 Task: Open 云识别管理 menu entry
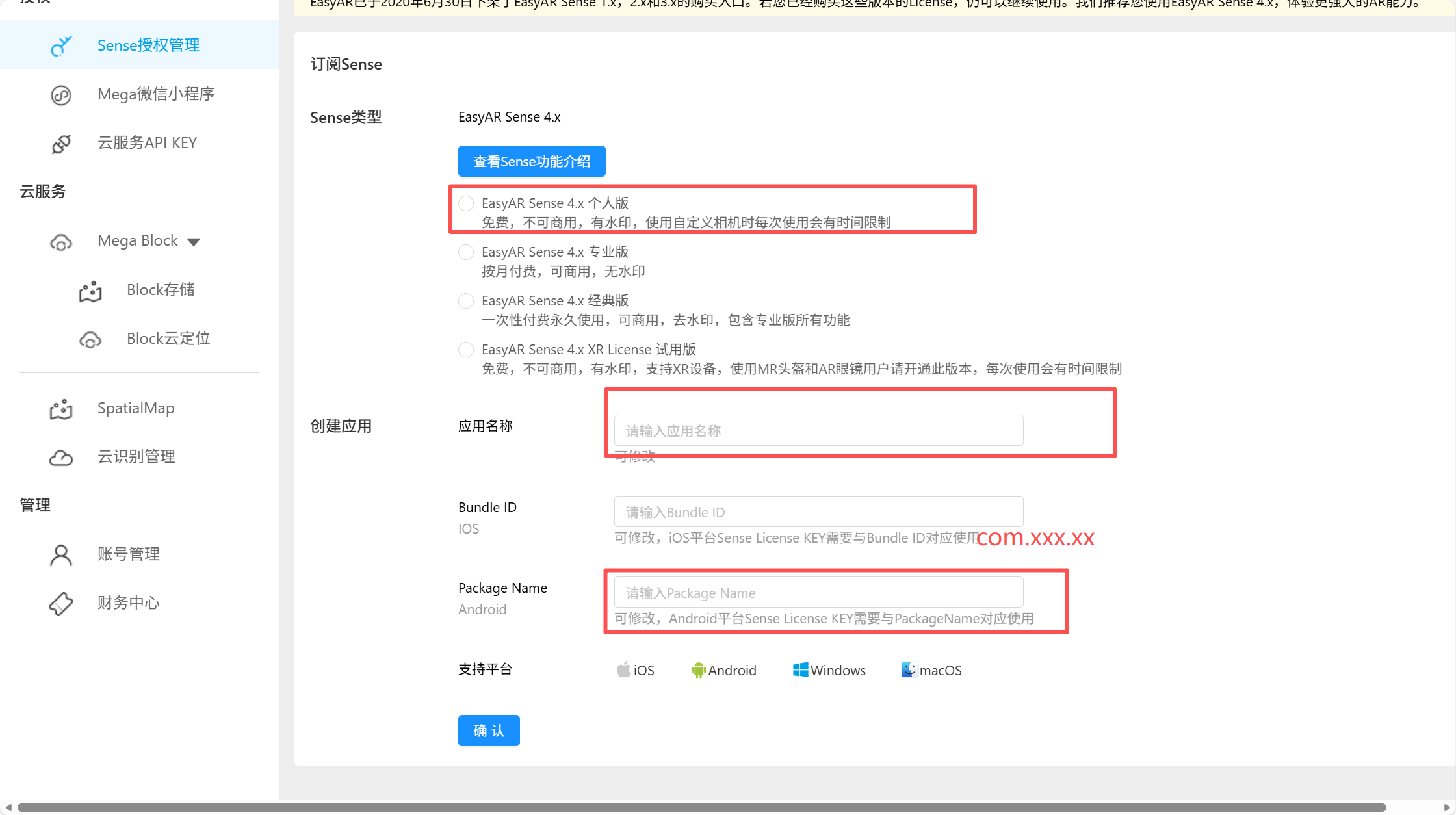point(136,457)
